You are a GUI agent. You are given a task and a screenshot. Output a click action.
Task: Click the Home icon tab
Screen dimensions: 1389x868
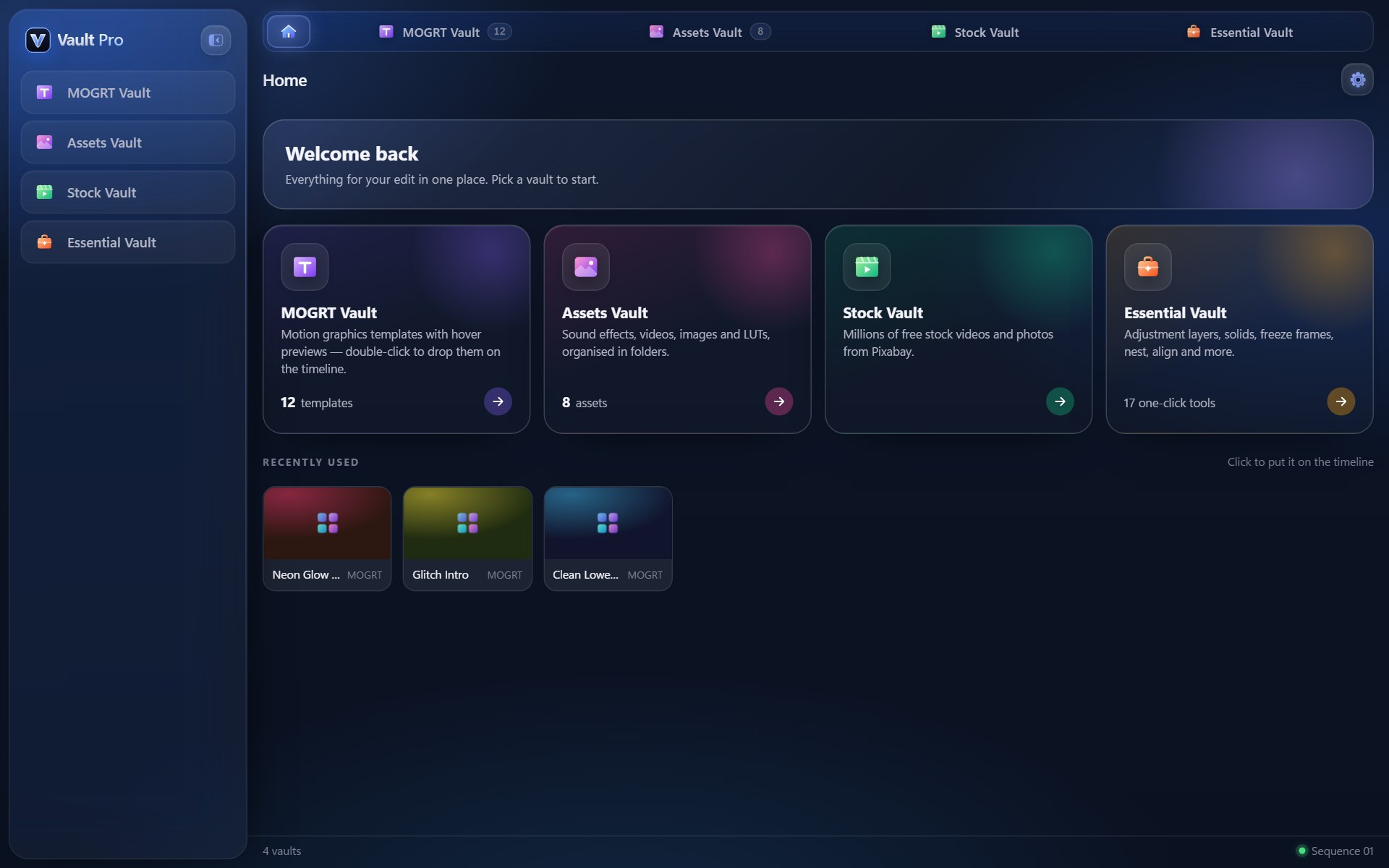pos(289,32)
